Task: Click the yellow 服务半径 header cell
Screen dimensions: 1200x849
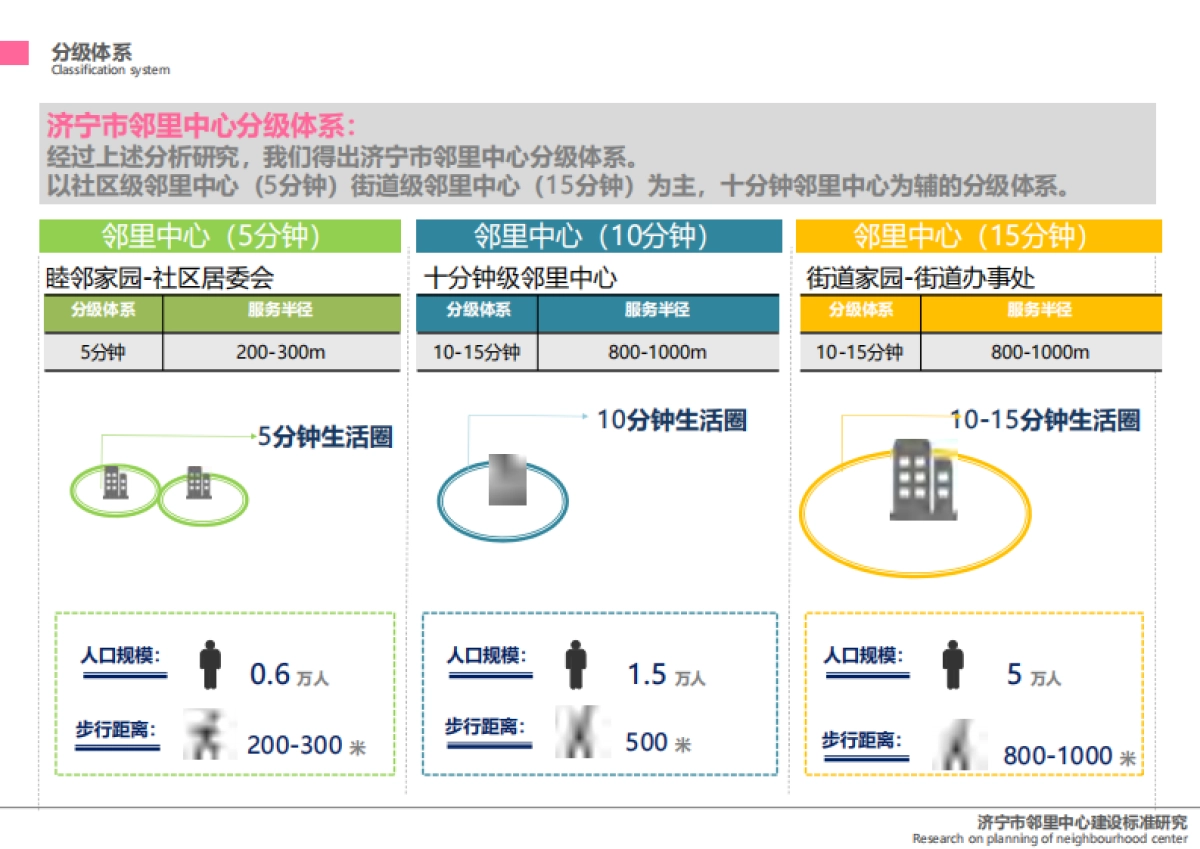Action: tap(1040, 313)
